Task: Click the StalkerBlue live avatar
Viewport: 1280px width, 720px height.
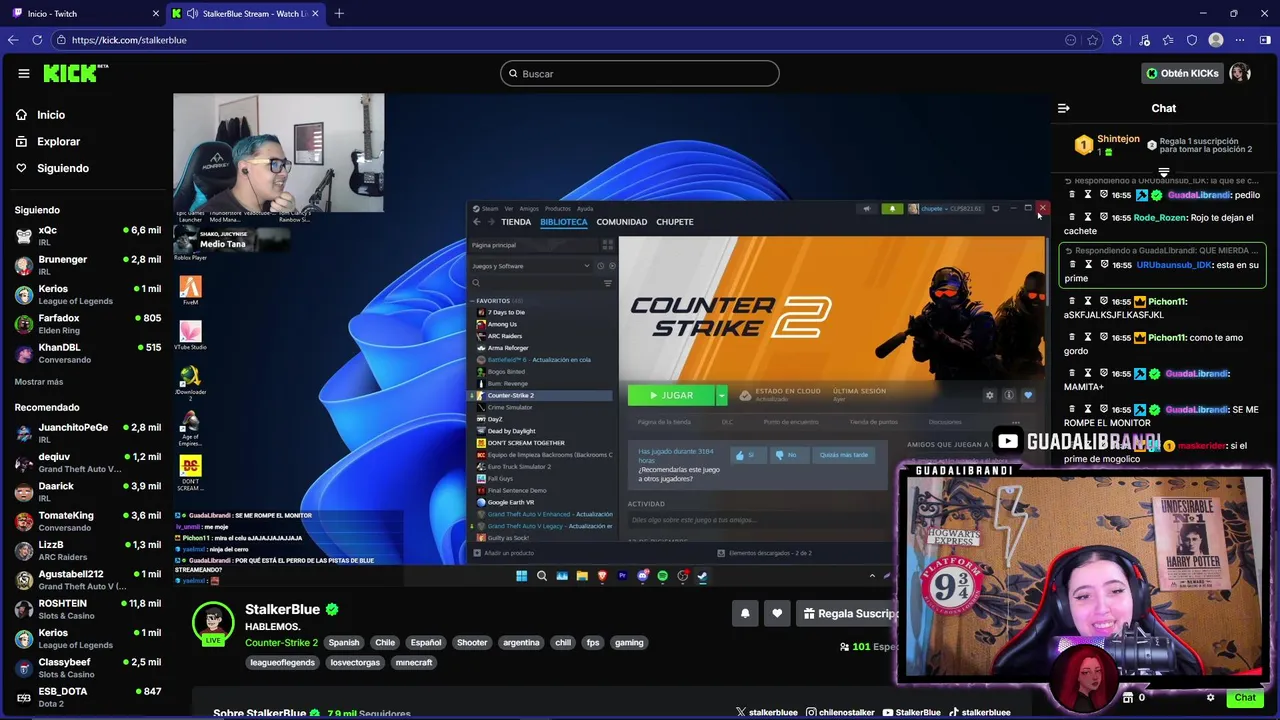Action: [x=213, y=624]
